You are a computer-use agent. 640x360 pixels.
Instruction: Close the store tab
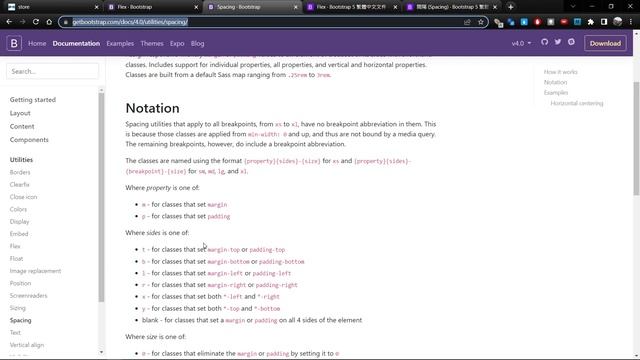coord(96,7)
